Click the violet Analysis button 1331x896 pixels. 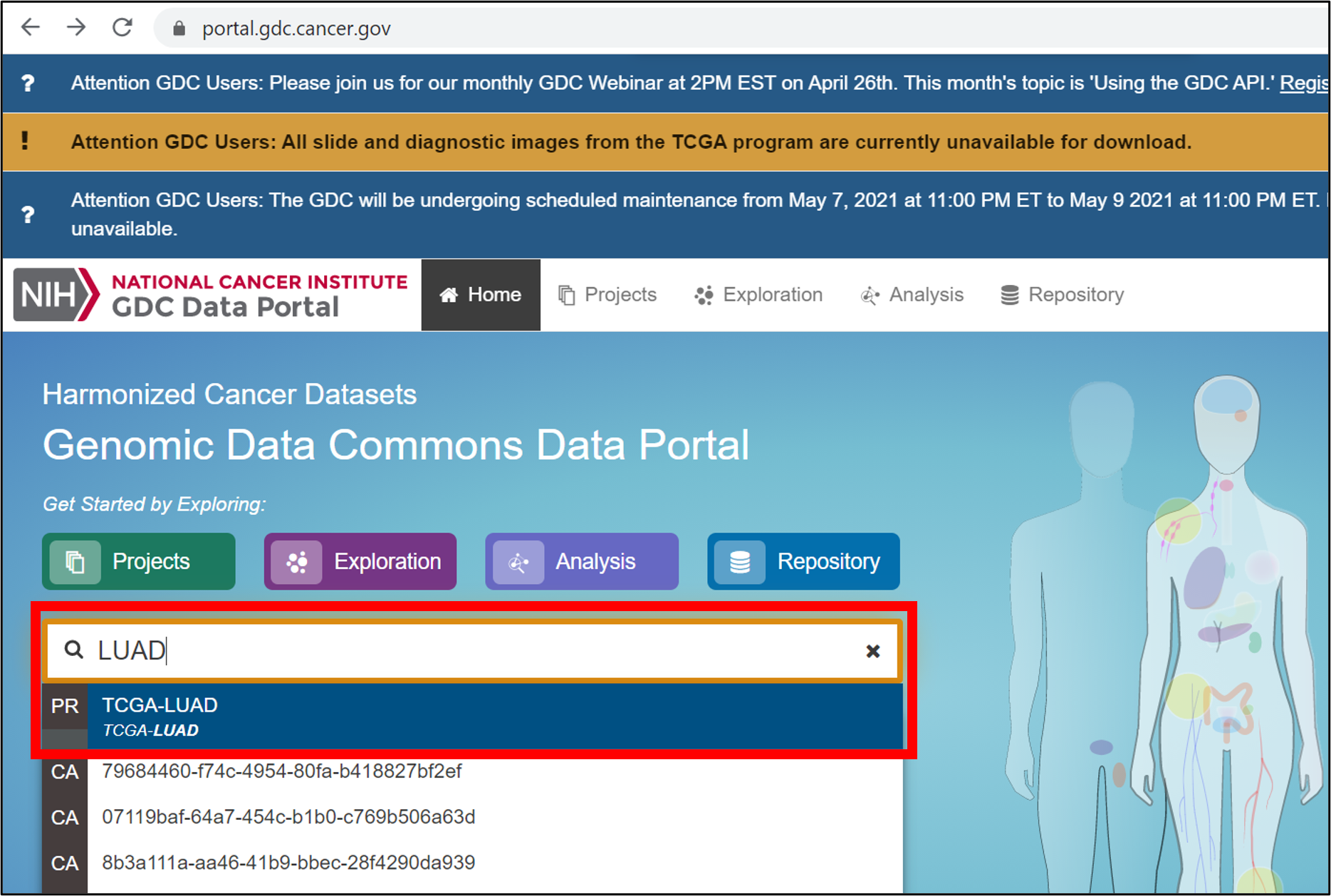(x=582, y=561)
